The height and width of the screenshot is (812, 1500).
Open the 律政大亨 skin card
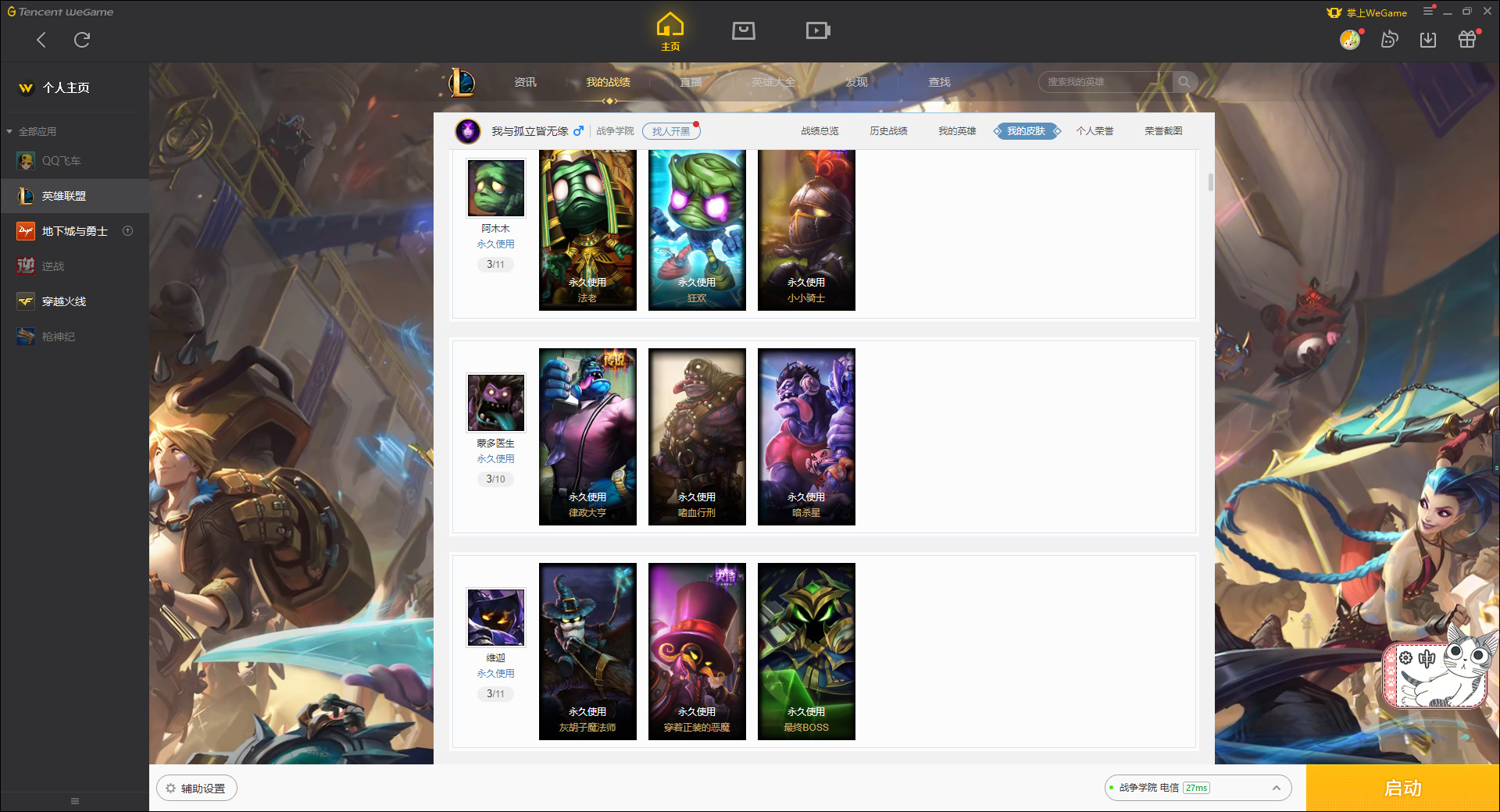click(587, 436)
